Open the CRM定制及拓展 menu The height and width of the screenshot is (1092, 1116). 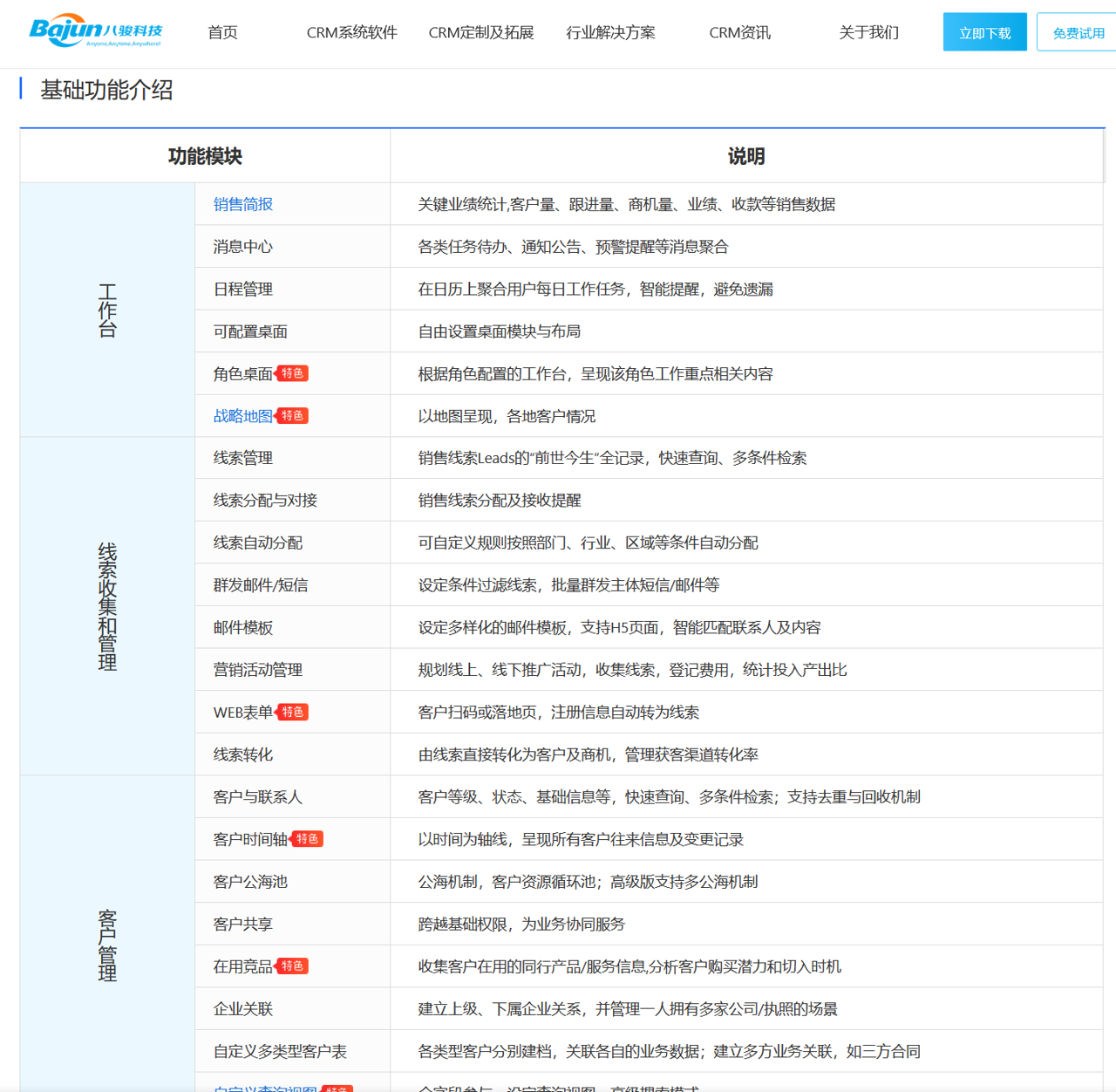(480, 32)
